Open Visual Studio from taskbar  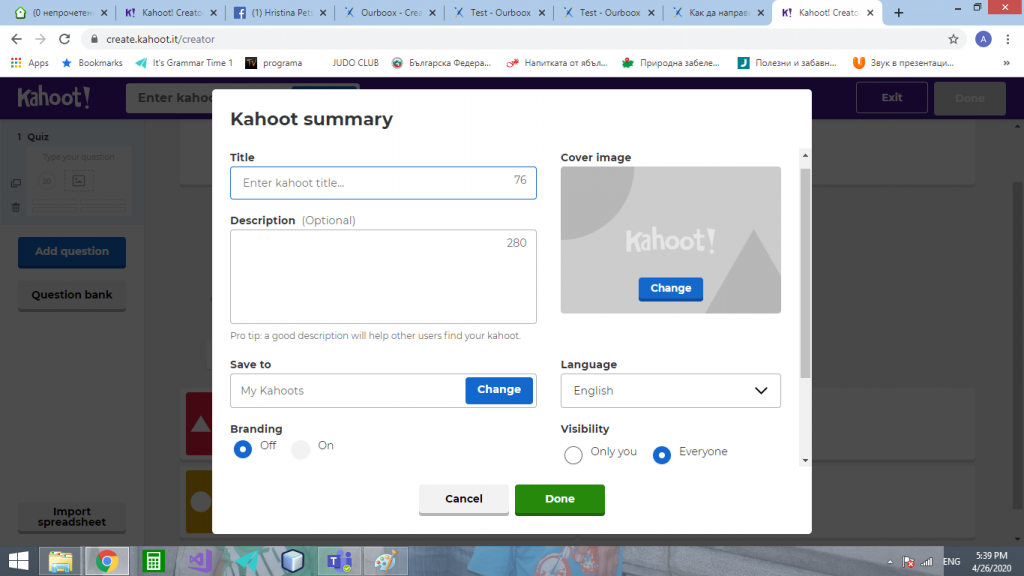(x=200, y=561)
